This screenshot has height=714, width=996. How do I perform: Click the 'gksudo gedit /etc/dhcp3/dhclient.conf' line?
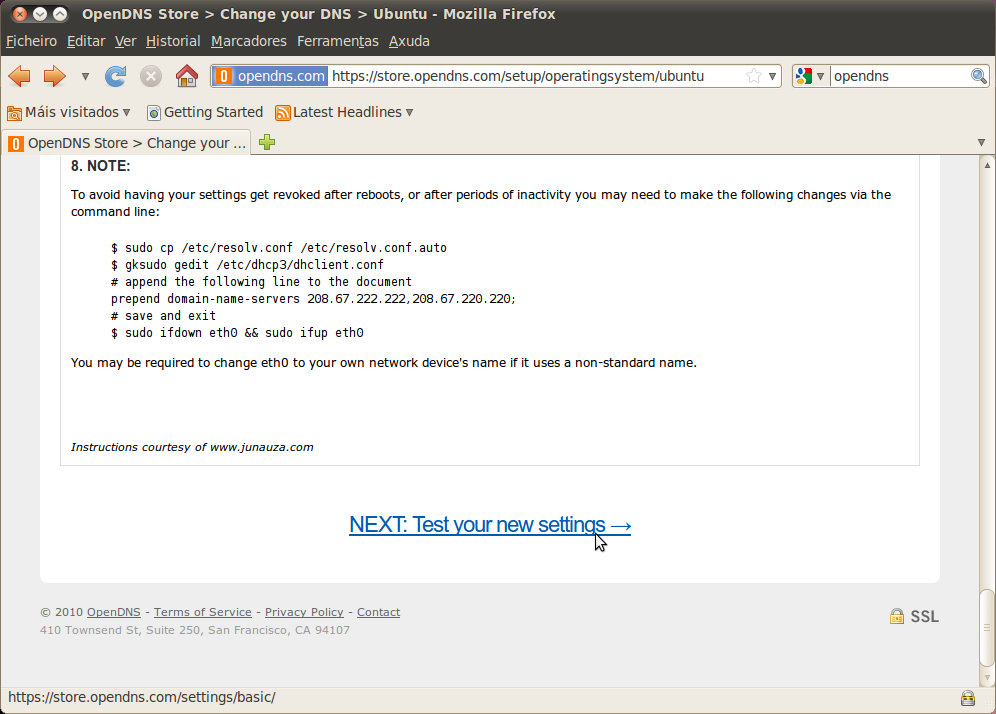247,265
